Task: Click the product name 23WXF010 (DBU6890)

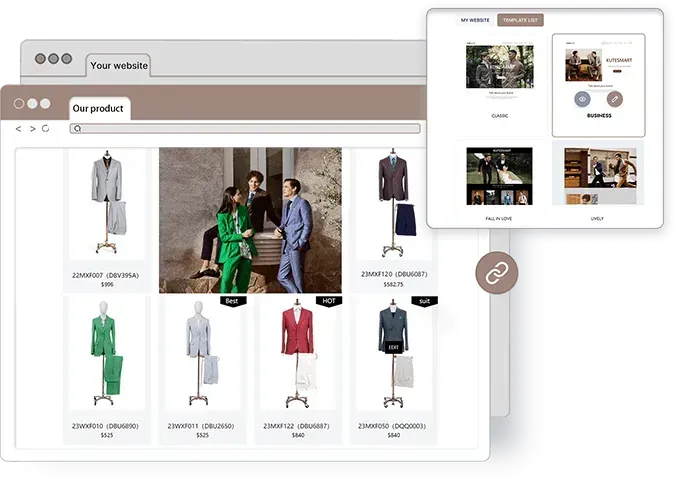Action: (105, 426)
